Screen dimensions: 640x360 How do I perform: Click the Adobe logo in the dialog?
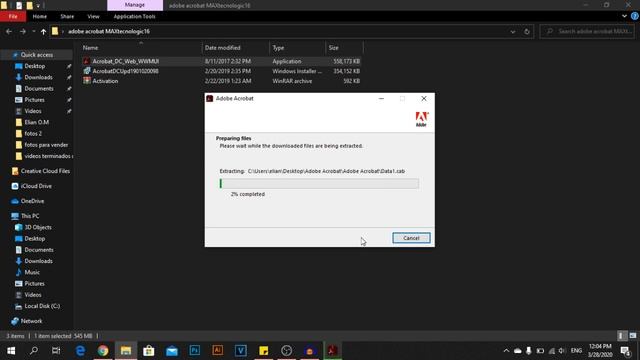[x=421, y=119]
